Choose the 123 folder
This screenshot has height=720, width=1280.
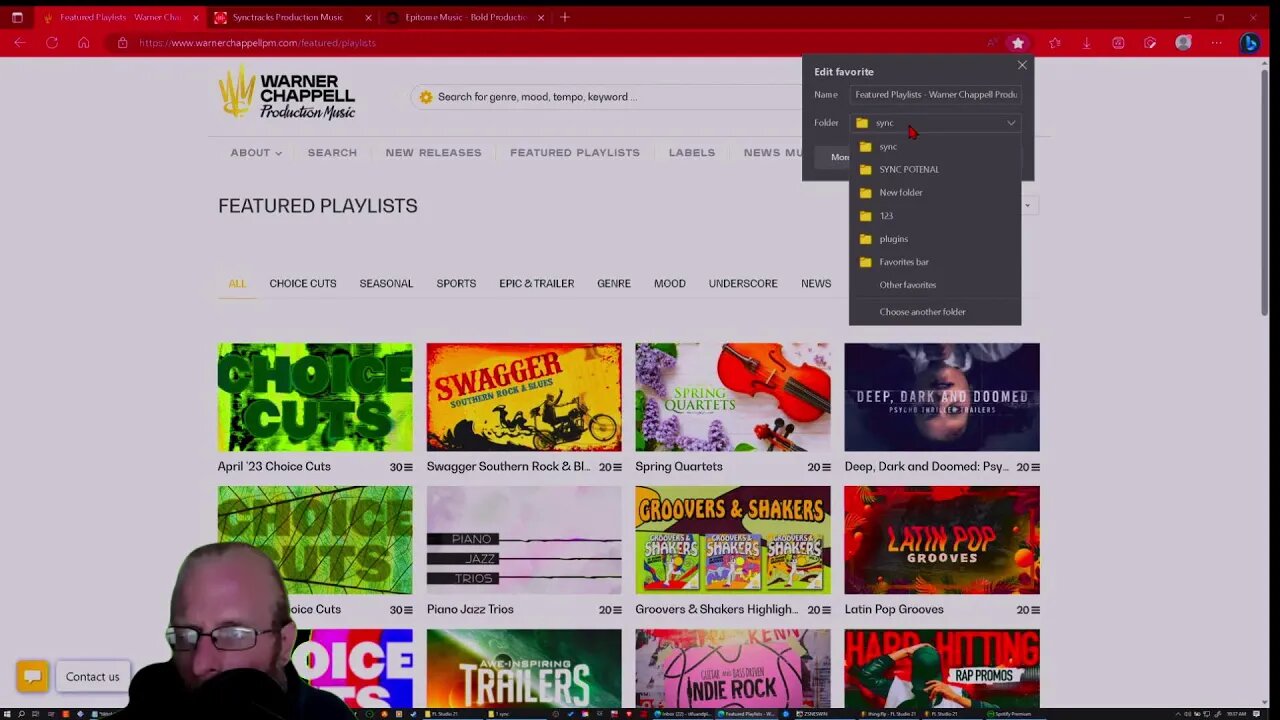click(x=935, y=216)
